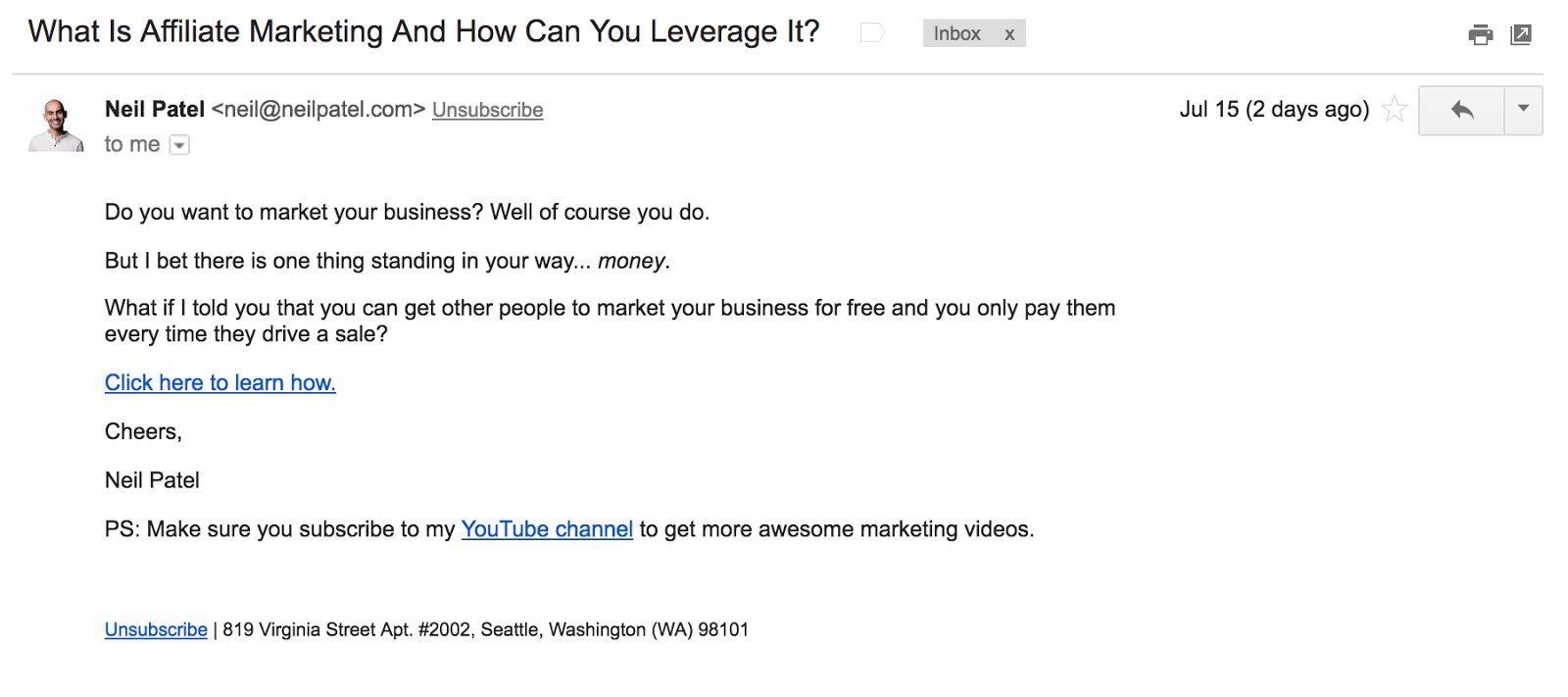Click the neil@neilpatel.com address

point(318,110)
